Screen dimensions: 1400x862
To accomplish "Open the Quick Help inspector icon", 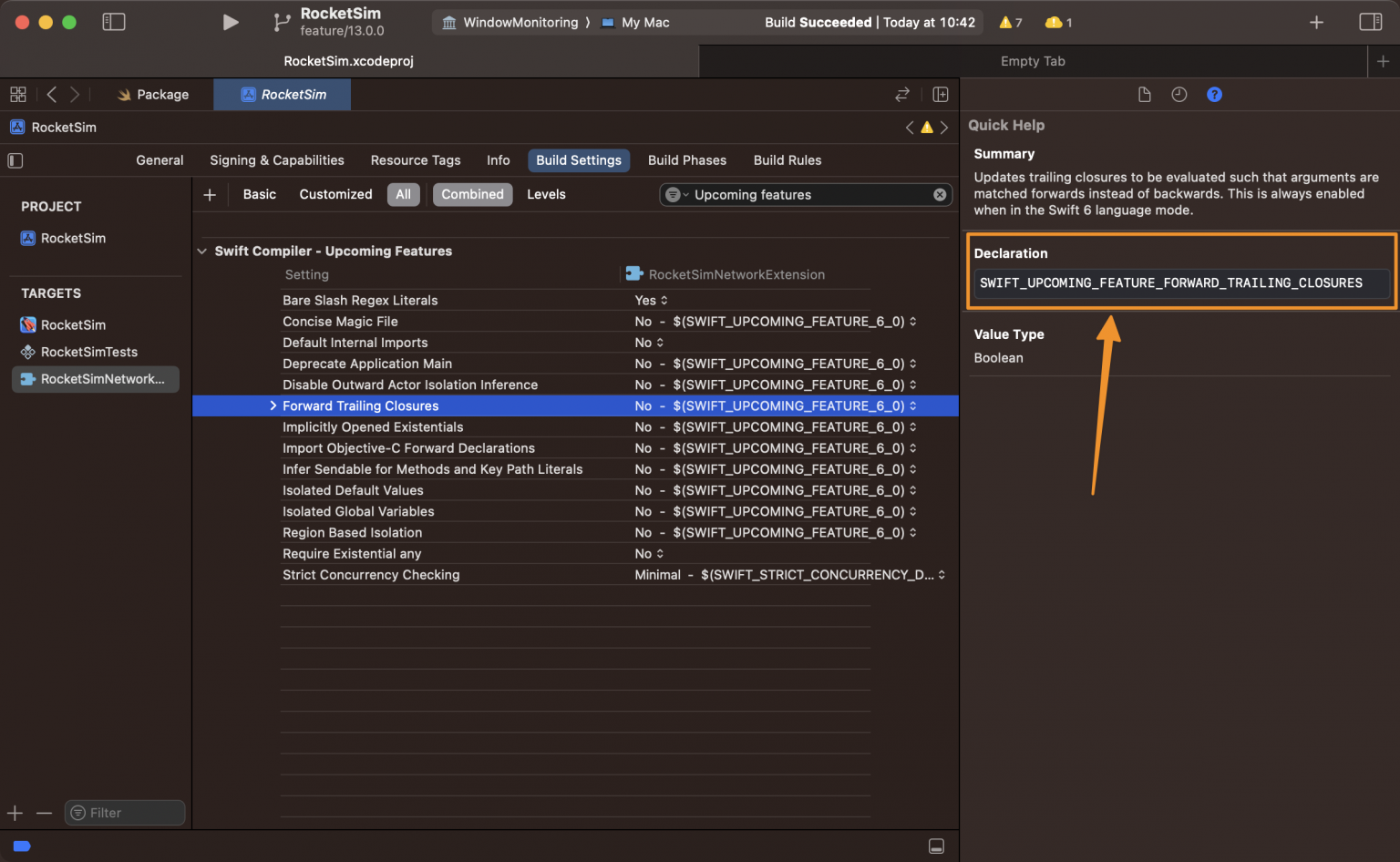I will 1214,95.
